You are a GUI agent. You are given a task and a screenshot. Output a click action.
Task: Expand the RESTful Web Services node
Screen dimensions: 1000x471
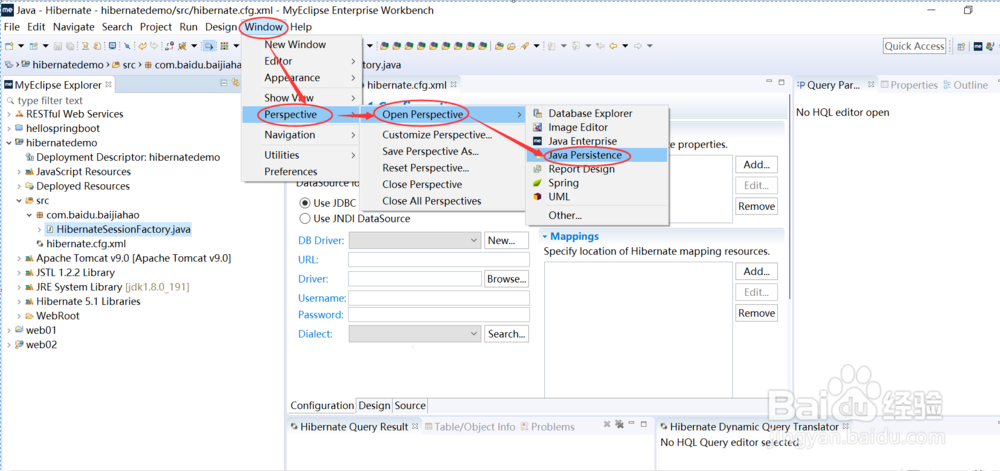[x=9, y=114]
